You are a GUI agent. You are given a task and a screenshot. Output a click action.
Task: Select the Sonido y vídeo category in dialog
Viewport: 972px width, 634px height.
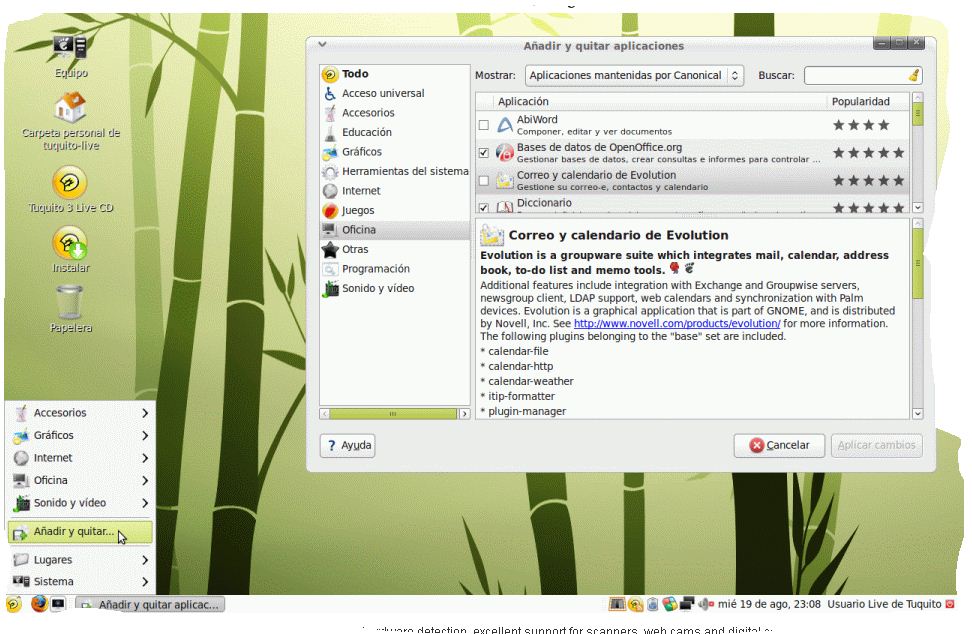[394, 288]
